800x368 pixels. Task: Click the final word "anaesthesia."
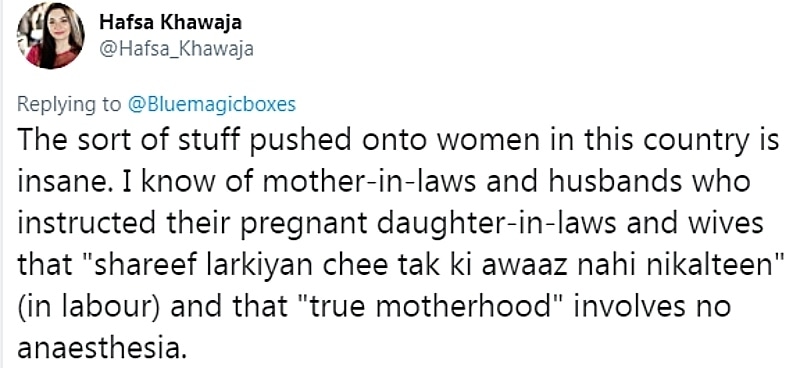tap(99, 349)
